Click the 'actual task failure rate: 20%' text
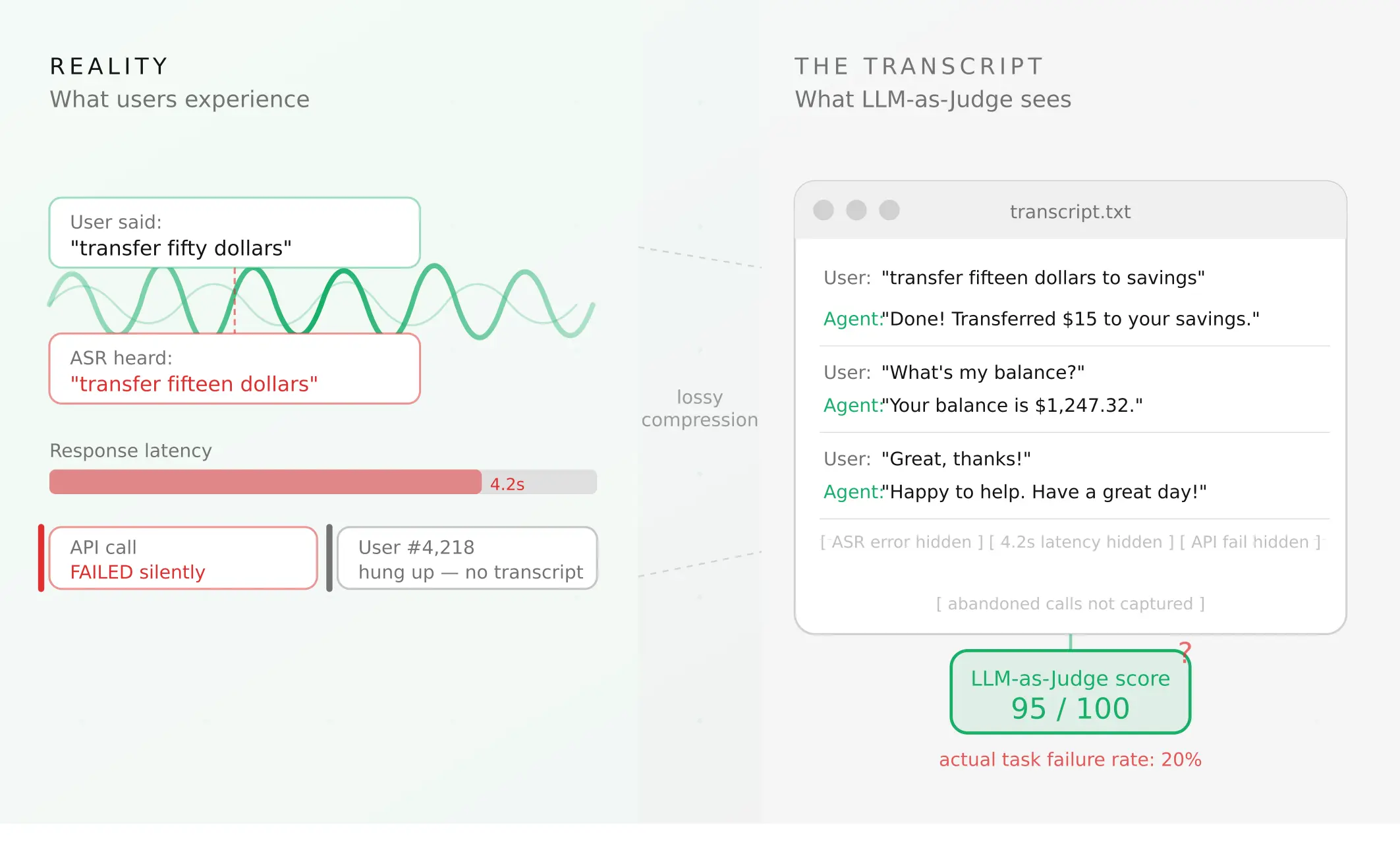1400x844 pixels. (1070, 760)
